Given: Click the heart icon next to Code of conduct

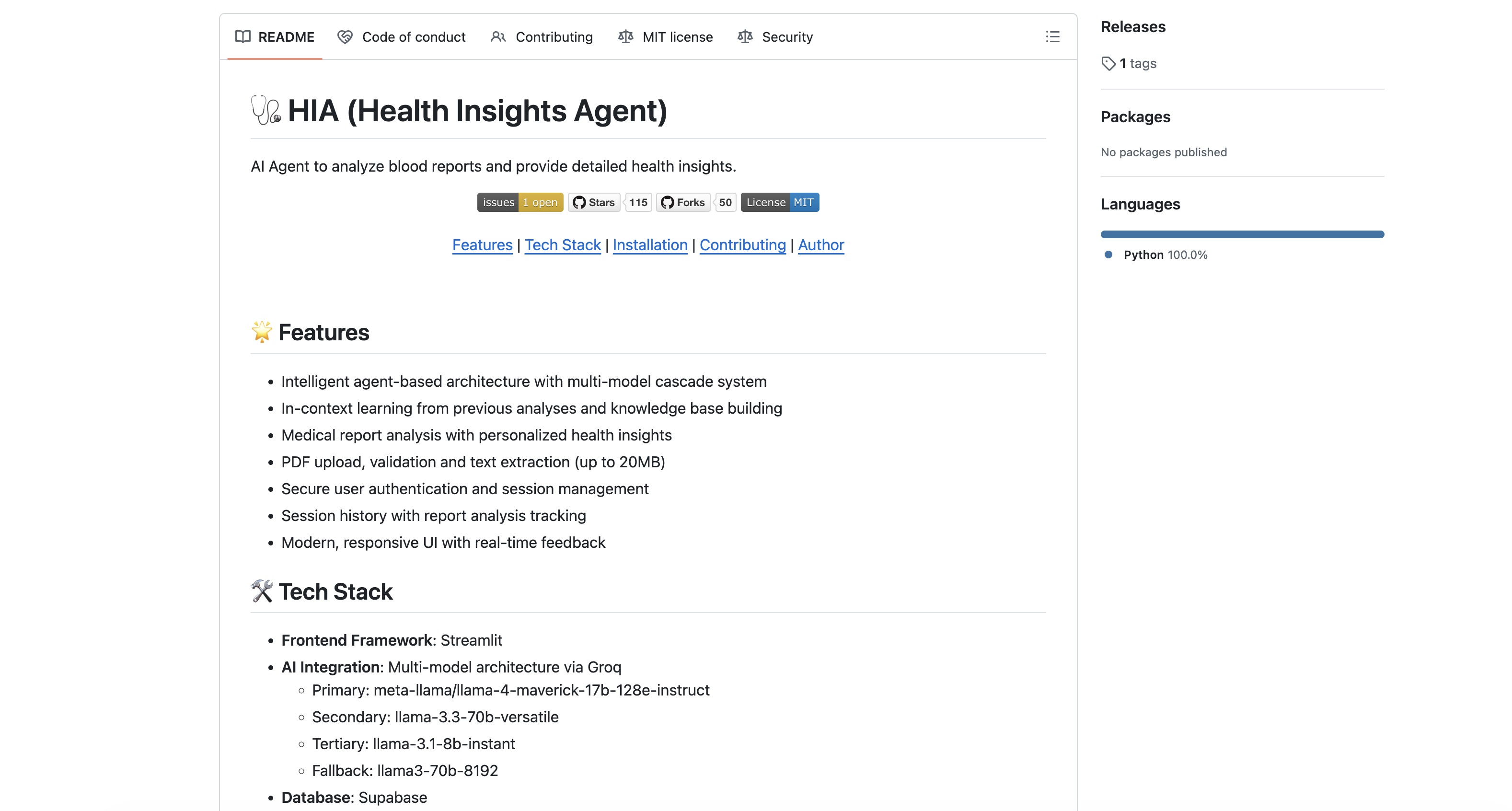Looking at the screenshot, I should click(x=345, y=36).
